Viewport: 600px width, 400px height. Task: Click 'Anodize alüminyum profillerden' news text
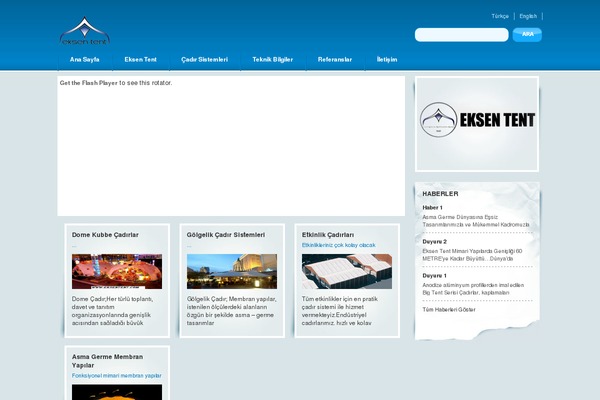[473, 289]
